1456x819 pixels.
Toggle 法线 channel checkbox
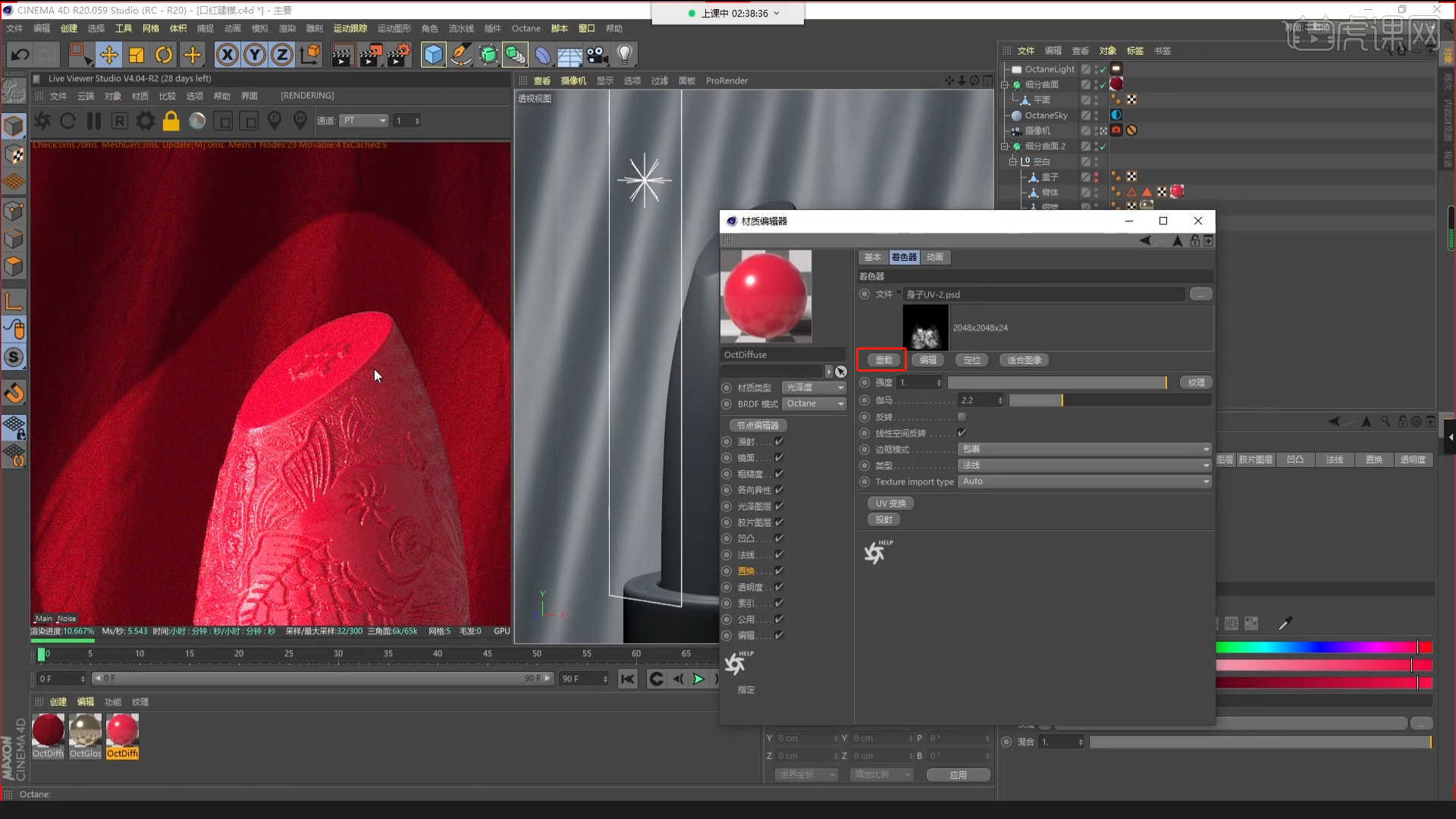point(779,554)
